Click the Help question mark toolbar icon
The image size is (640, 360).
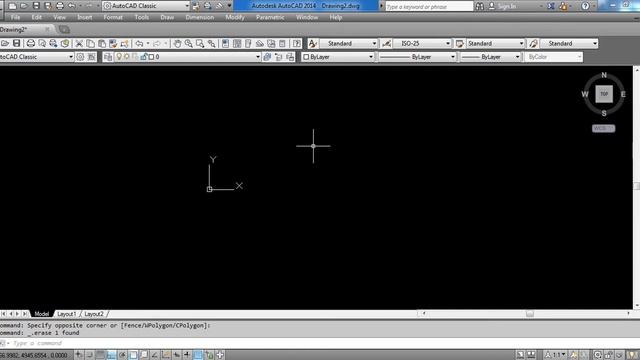click(x=297, y=43)
